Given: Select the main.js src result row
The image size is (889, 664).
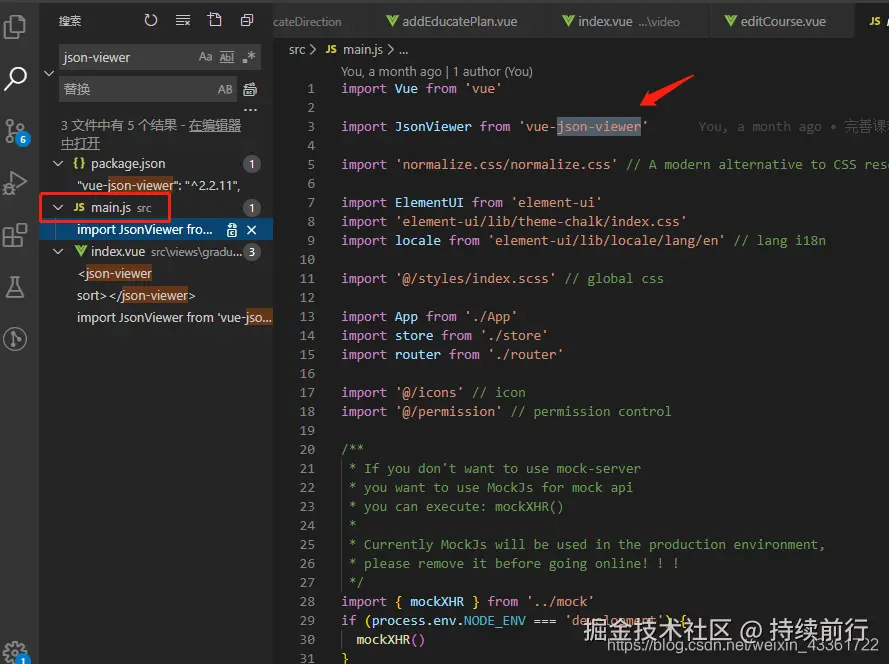Looking at the screenshot, I should pos(156,208).
